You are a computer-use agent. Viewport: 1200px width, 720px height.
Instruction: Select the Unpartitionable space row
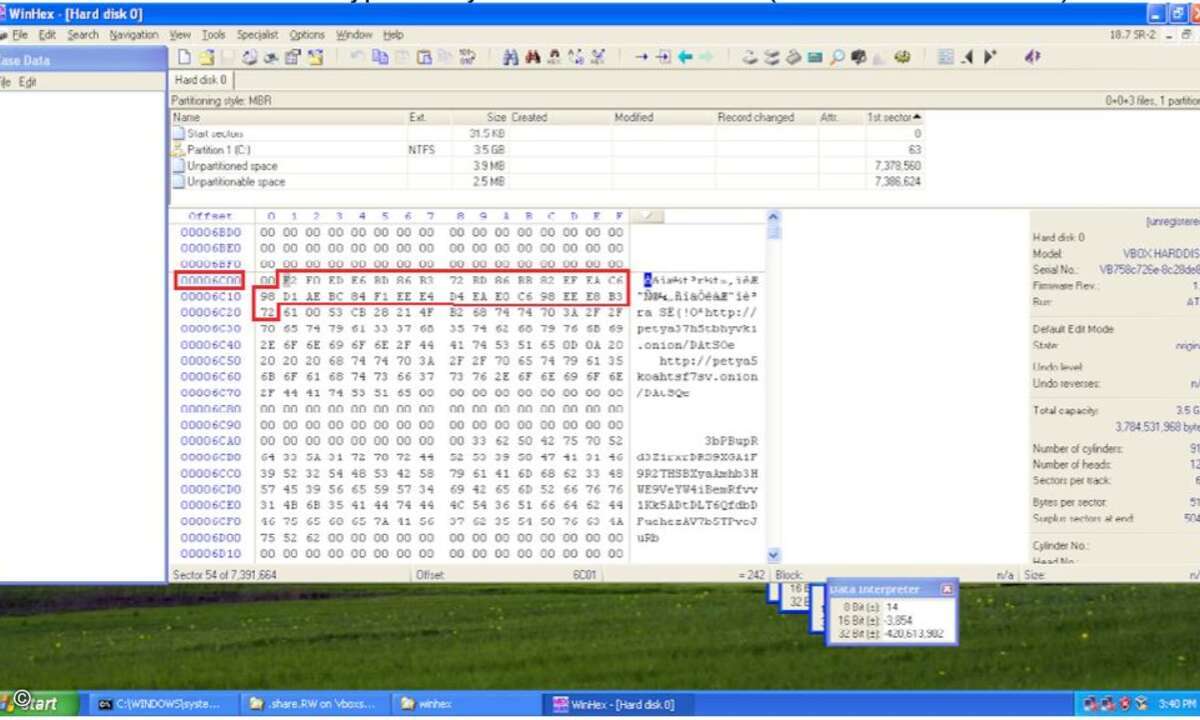pos(547,182)
